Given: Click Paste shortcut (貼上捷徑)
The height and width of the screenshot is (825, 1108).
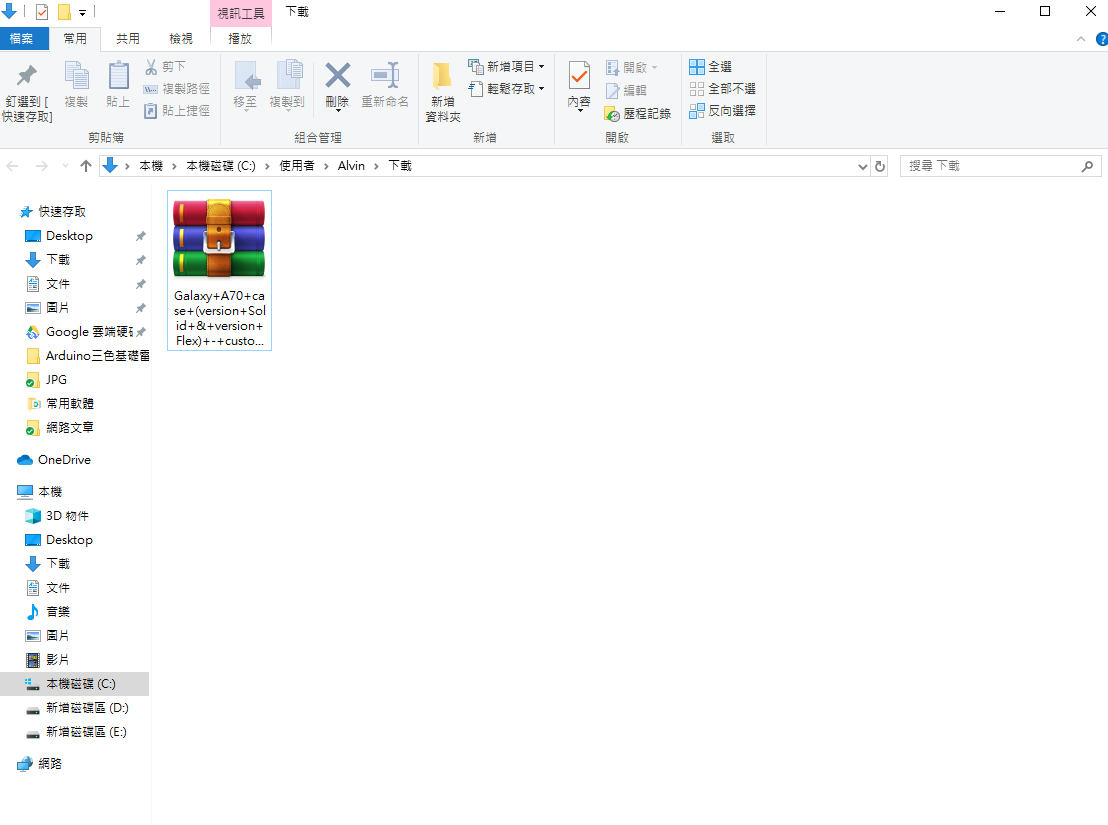Looking at the screenshot, I should 177,111.
